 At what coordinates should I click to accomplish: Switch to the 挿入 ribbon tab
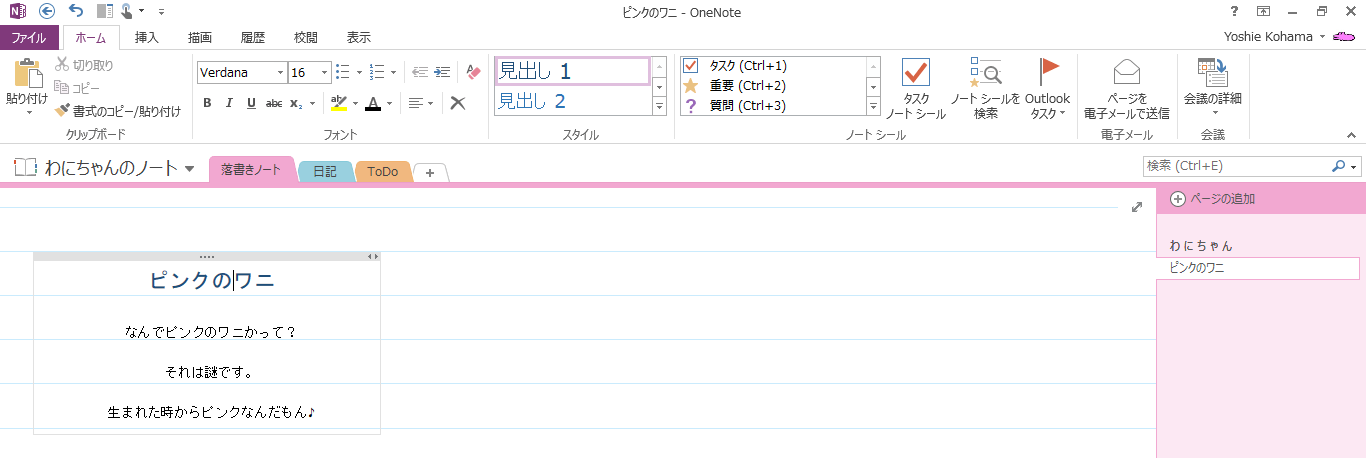(x=147, y=38)
